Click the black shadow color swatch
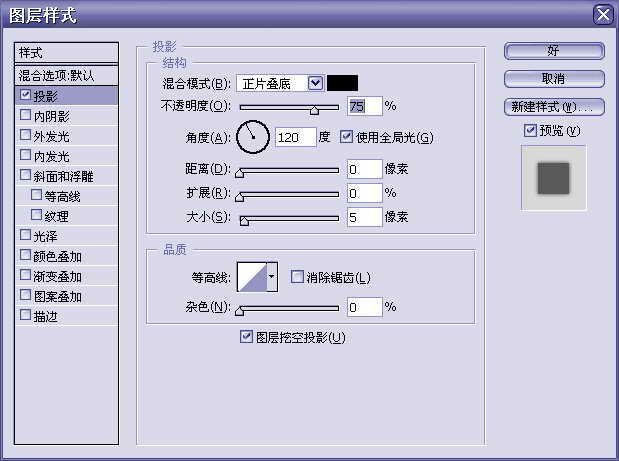 coord(342,83)
